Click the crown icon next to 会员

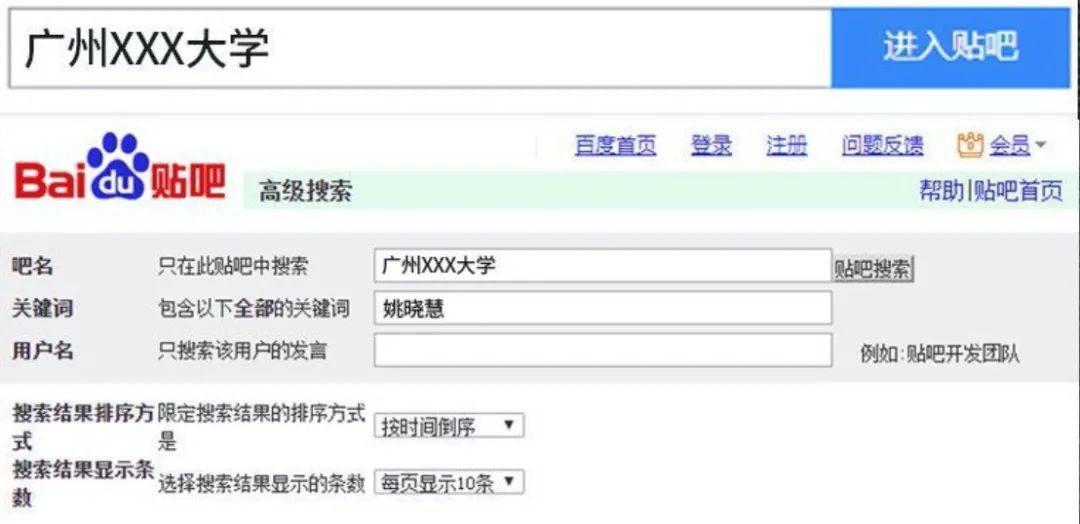click(970, 145)
